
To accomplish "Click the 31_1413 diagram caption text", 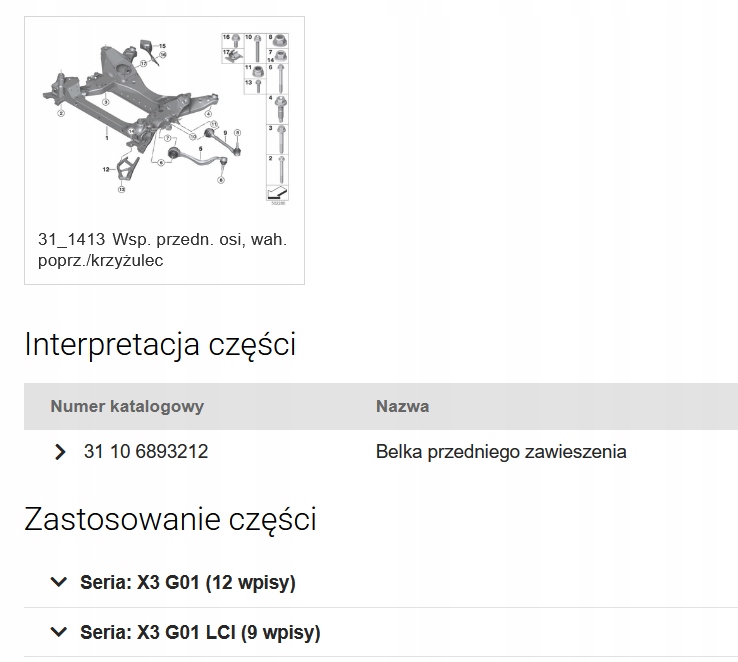I will coord(162,250).
